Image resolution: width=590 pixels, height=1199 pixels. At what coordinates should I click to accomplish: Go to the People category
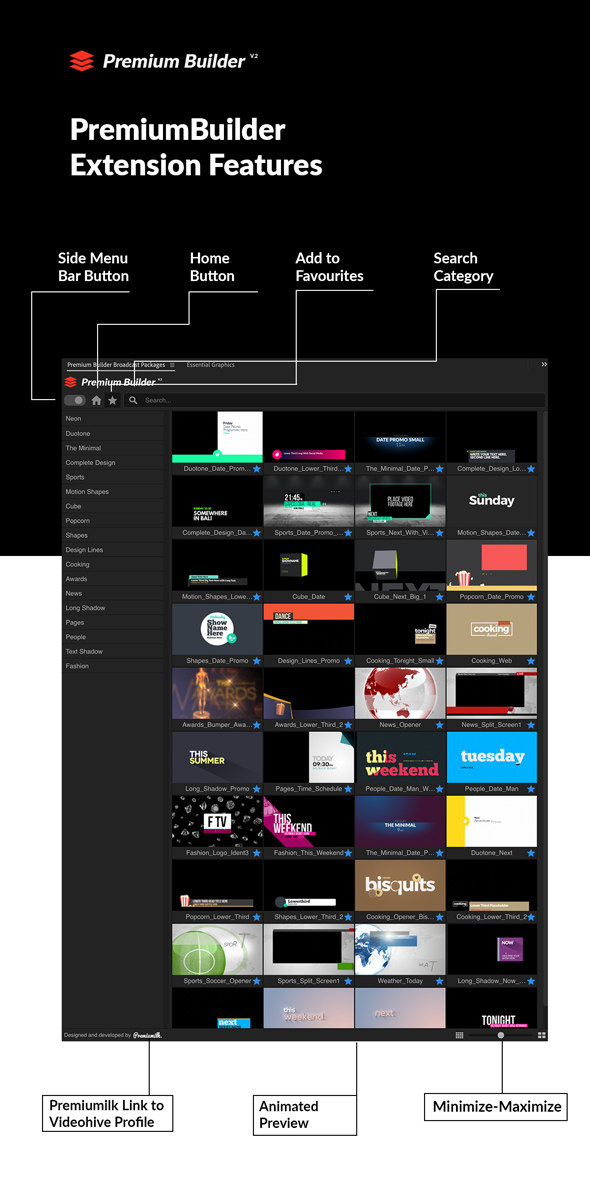(115, 637)
